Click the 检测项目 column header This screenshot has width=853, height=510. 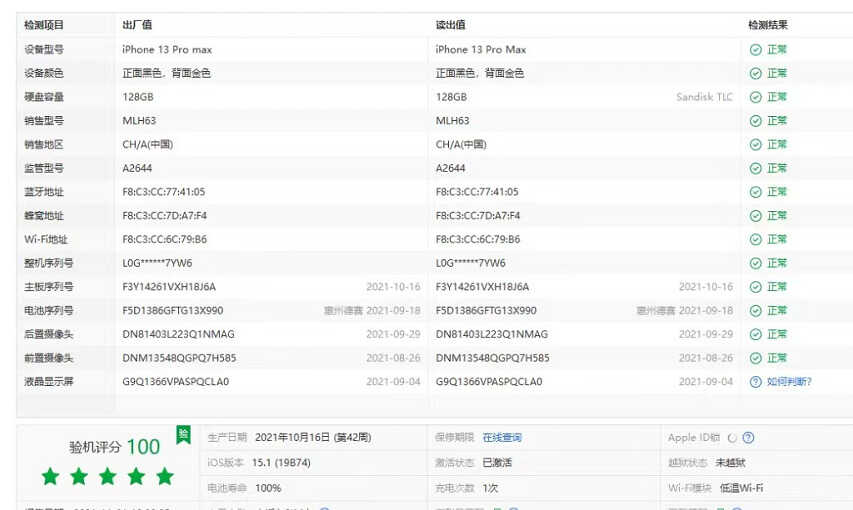click(44, 25)
